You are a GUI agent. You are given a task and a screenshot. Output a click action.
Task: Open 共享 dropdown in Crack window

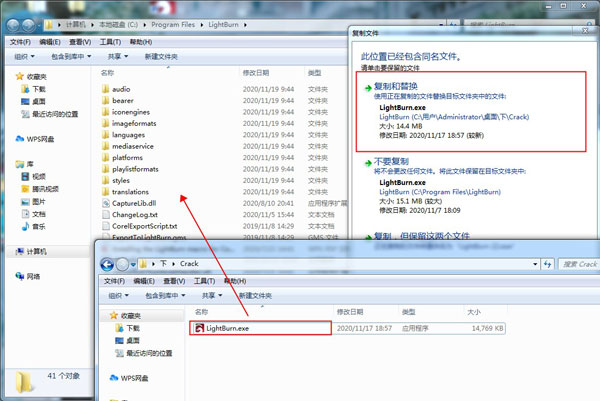point(212,296)
